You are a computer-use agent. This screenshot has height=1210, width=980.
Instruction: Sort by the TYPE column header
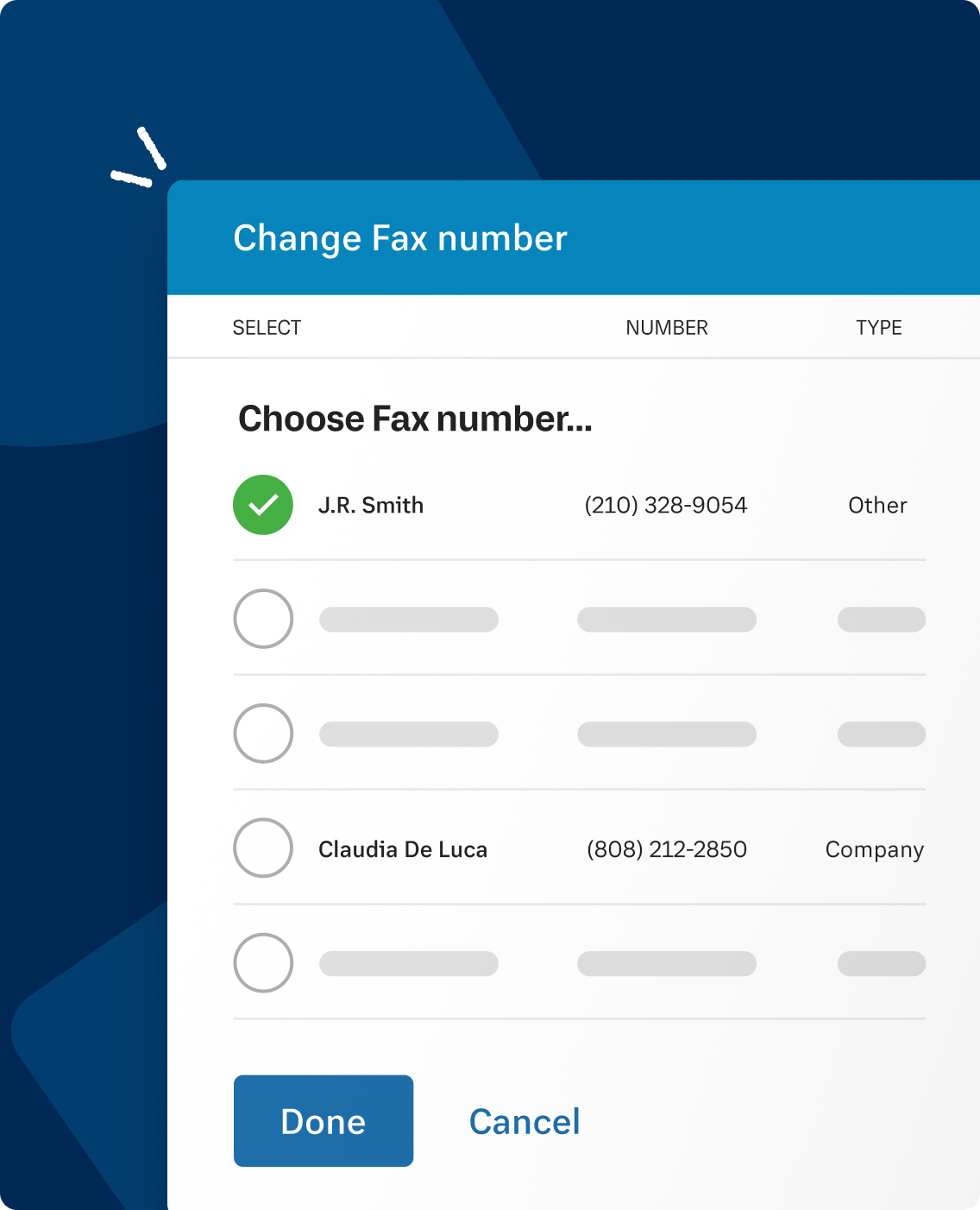coord(879,327)
